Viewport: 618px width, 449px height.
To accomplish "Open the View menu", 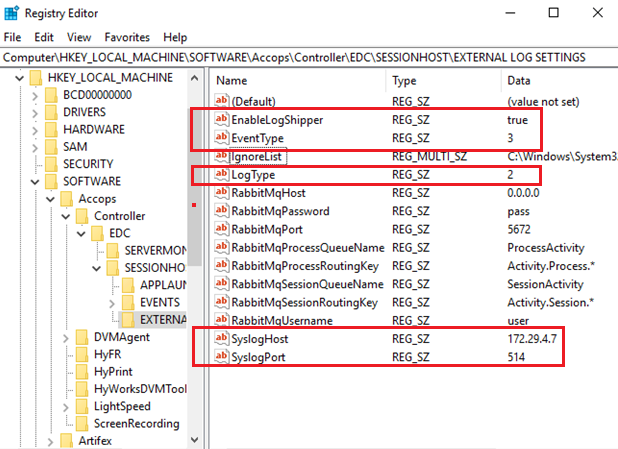I will [79, 37].
